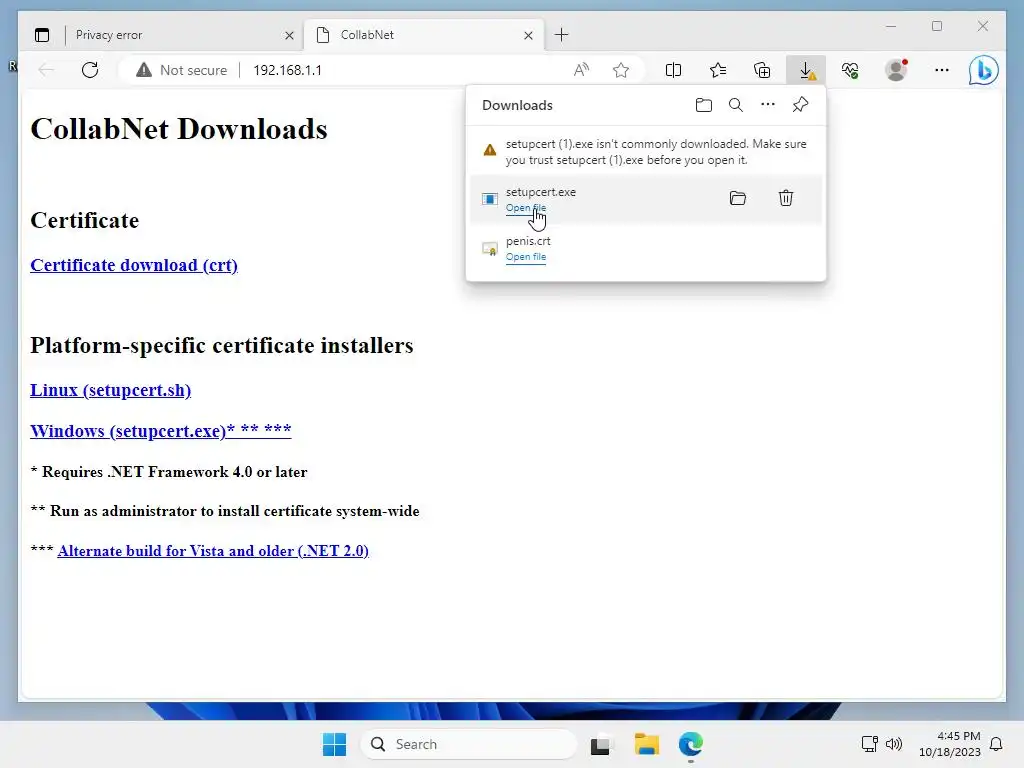Image resolution: width=1024 pixels, height=768 pixels.
Task: Open Browser essentials heart icon
Action: (x=850, y=70)
